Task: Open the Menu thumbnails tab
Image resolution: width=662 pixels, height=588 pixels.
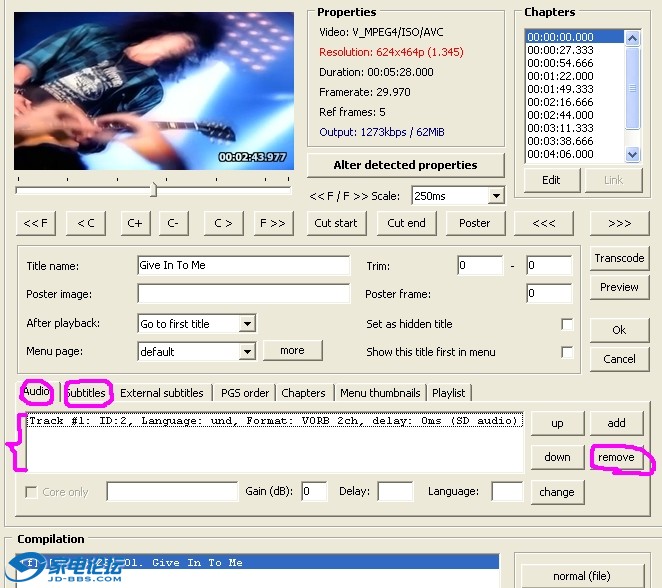Action: tap(380, 393)
